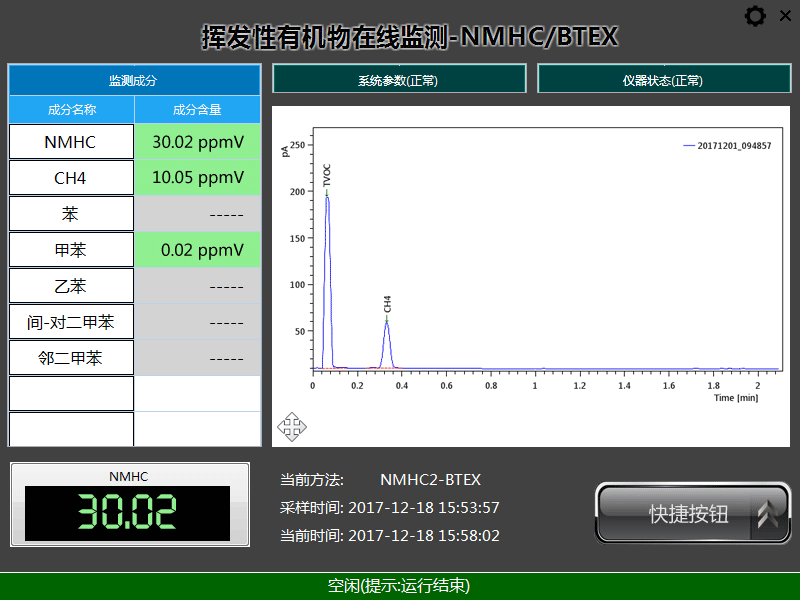The width and height of the screenshot is (800, 600).
Task: Click the pan arrows icon below chart
Action: pyautogui.click(x=291, y=427)
